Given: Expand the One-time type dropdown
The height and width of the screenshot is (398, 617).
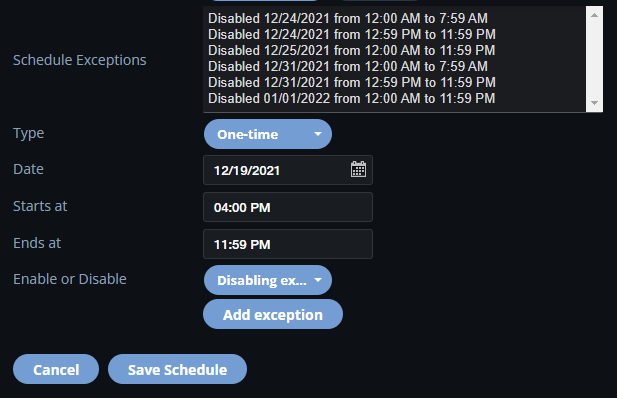Looking at the screenshot, I should pyautogui.click(x=268, y=134).
